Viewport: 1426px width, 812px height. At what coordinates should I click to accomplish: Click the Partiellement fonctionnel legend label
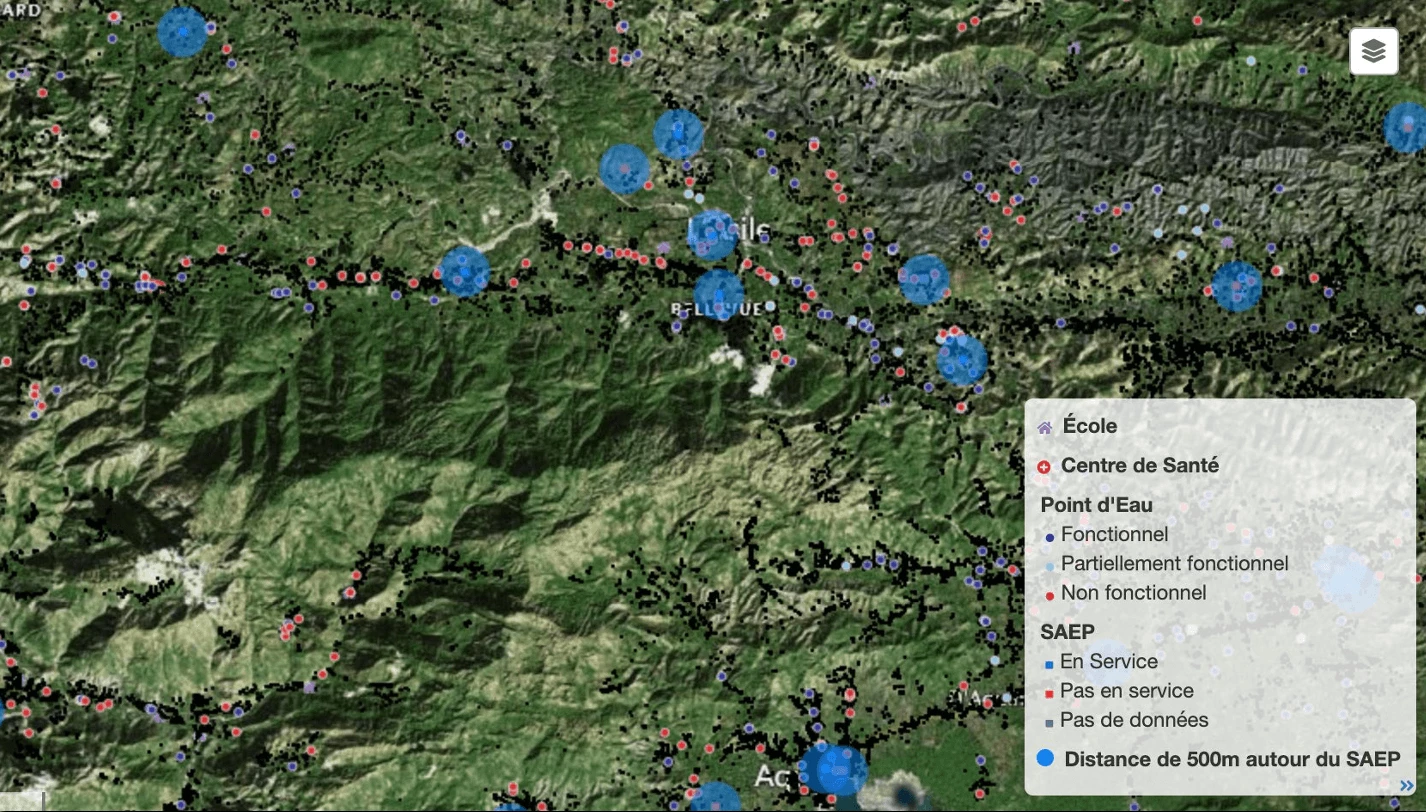pyautogui.click(x=1174, y=563)
